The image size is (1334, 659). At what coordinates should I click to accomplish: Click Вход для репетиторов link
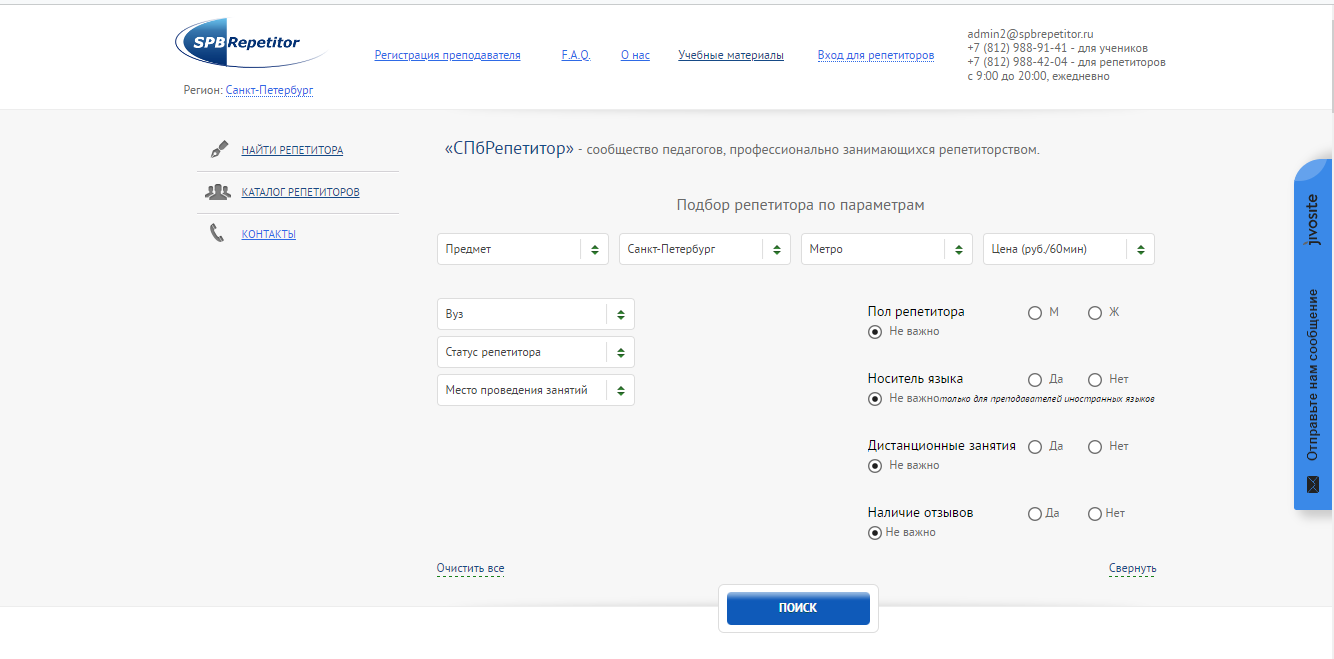pos(876,55)
